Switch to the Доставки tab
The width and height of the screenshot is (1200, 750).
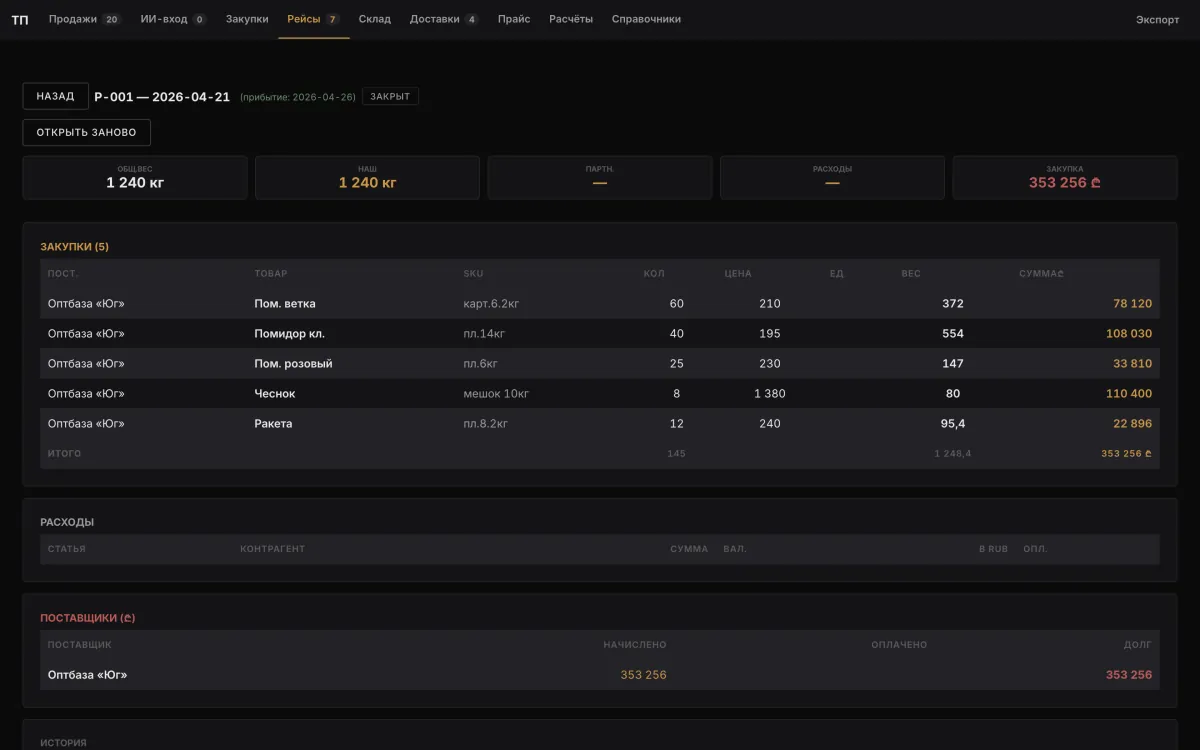click(444, 19)
